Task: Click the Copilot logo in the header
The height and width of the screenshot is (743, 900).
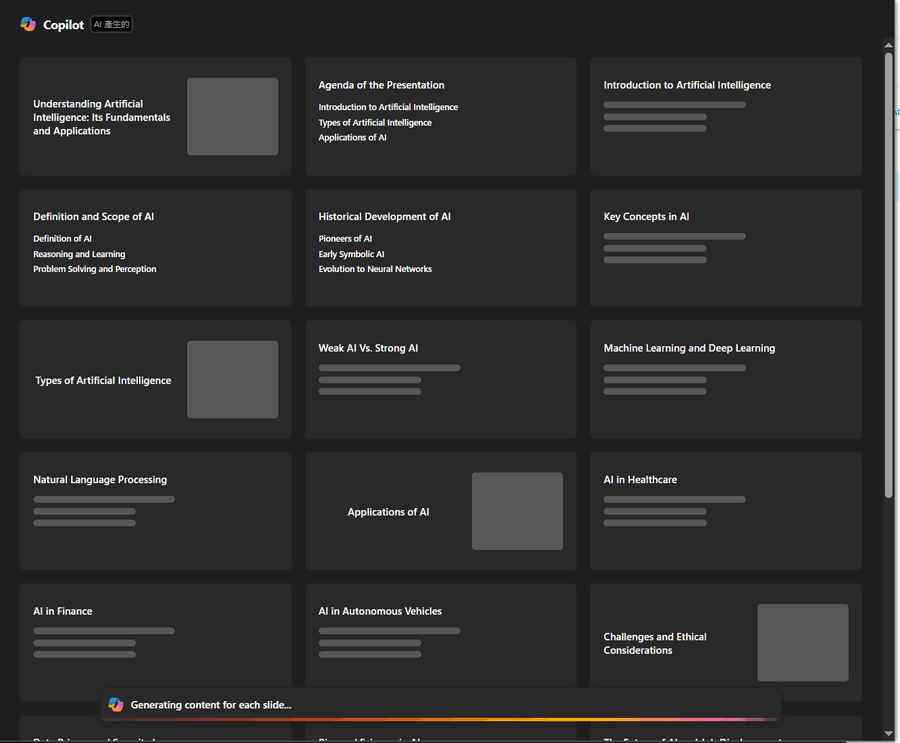Action: tap(28, 25)
